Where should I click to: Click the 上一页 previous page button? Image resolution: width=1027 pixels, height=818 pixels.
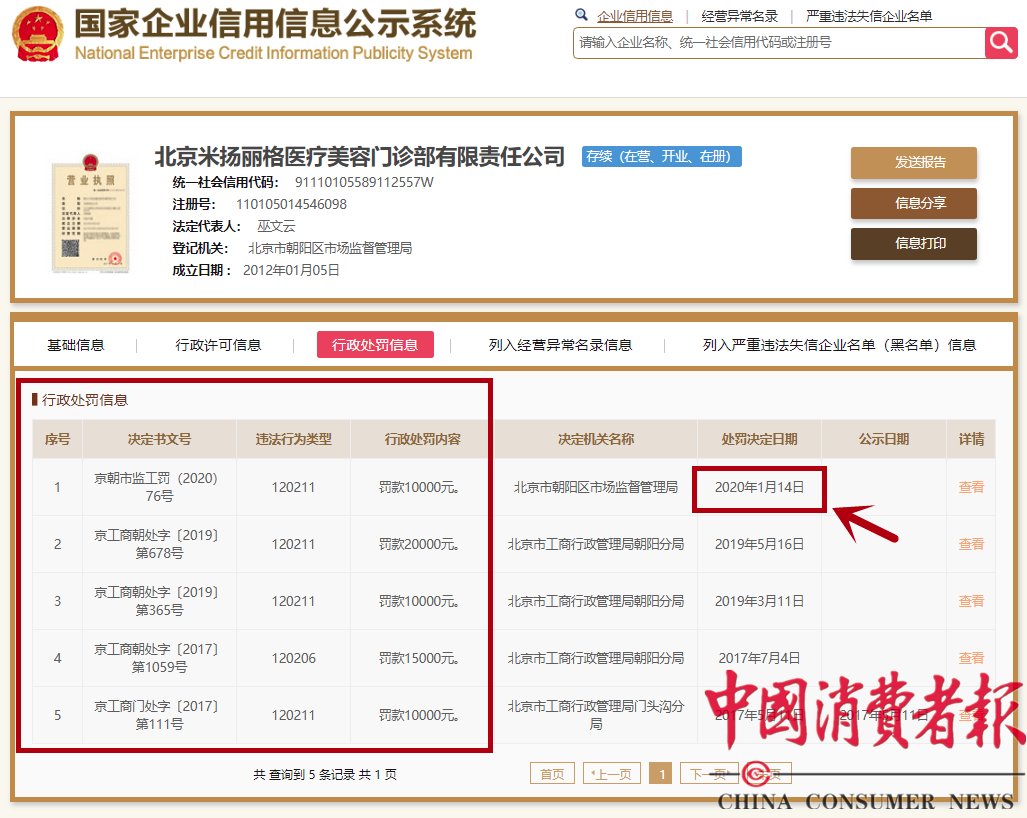coord(612,773)
